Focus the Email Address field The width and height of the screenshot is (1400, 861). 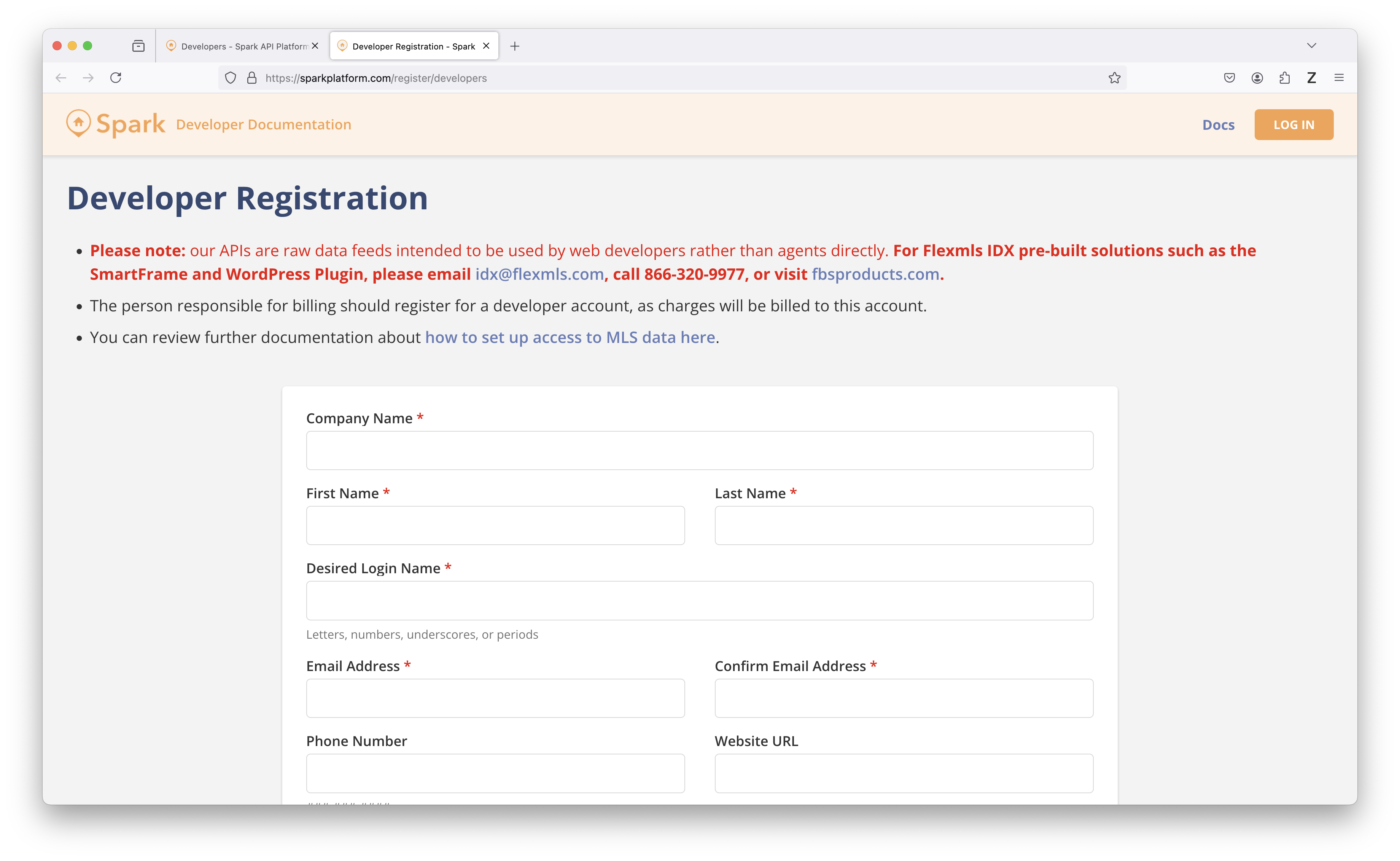click(x=495, y=698)
